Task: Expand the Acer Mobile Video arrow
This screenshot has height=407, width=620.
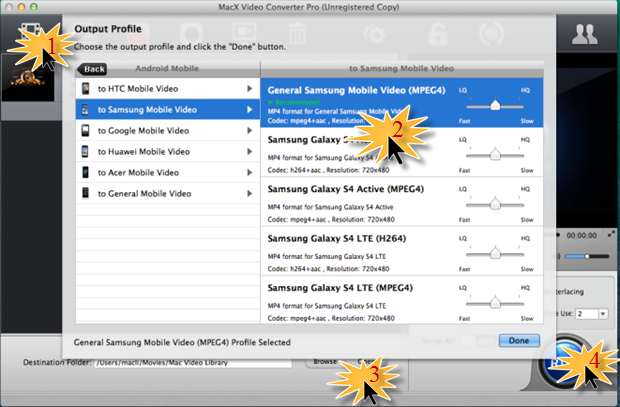Action: (x=250, y=172)
